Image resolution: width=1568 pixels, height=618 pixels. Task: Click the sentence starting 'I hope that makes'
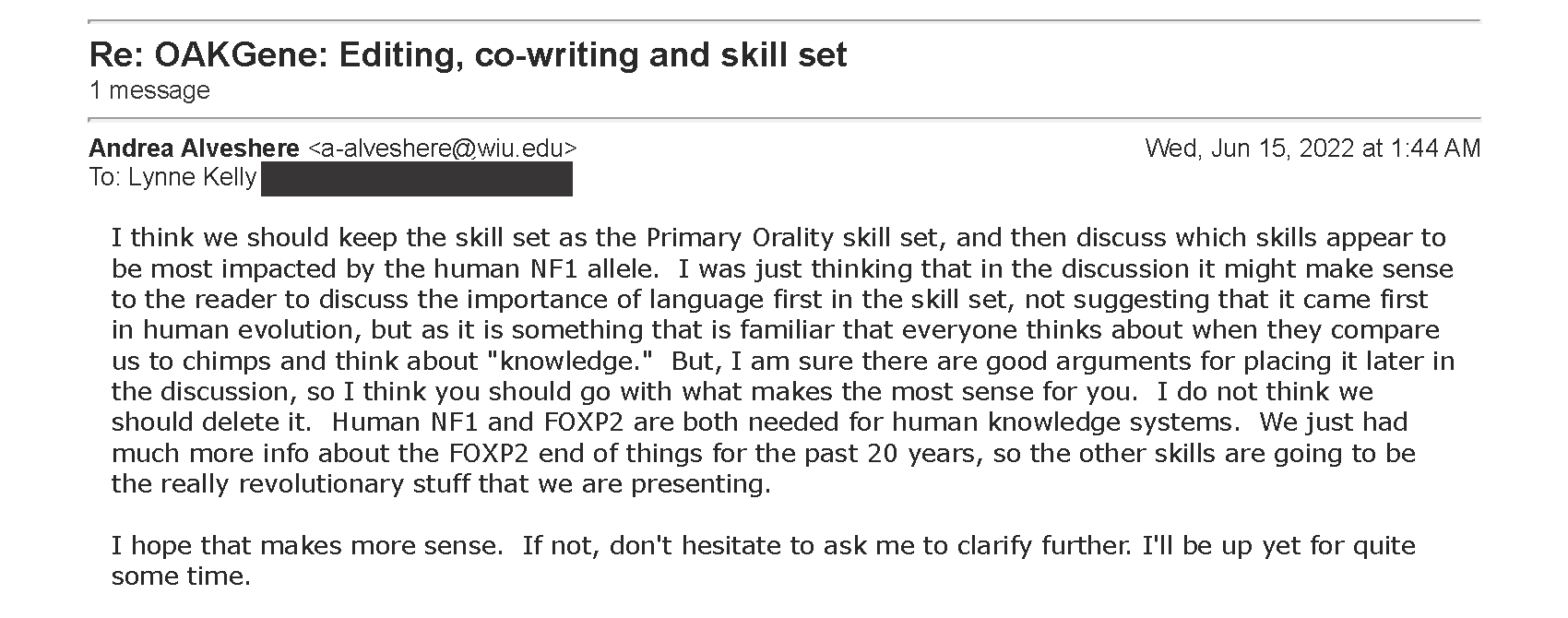tap(307, 546)
